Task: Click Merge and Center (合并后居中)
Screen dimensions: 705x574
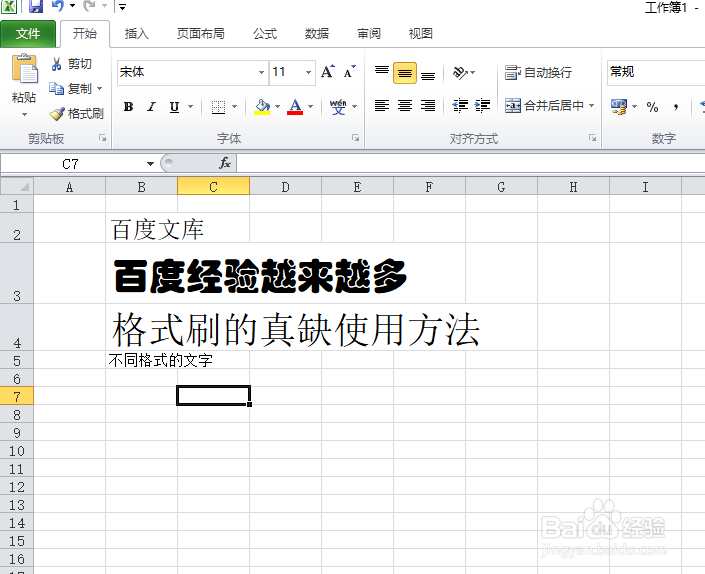Action: coord(544,106)
